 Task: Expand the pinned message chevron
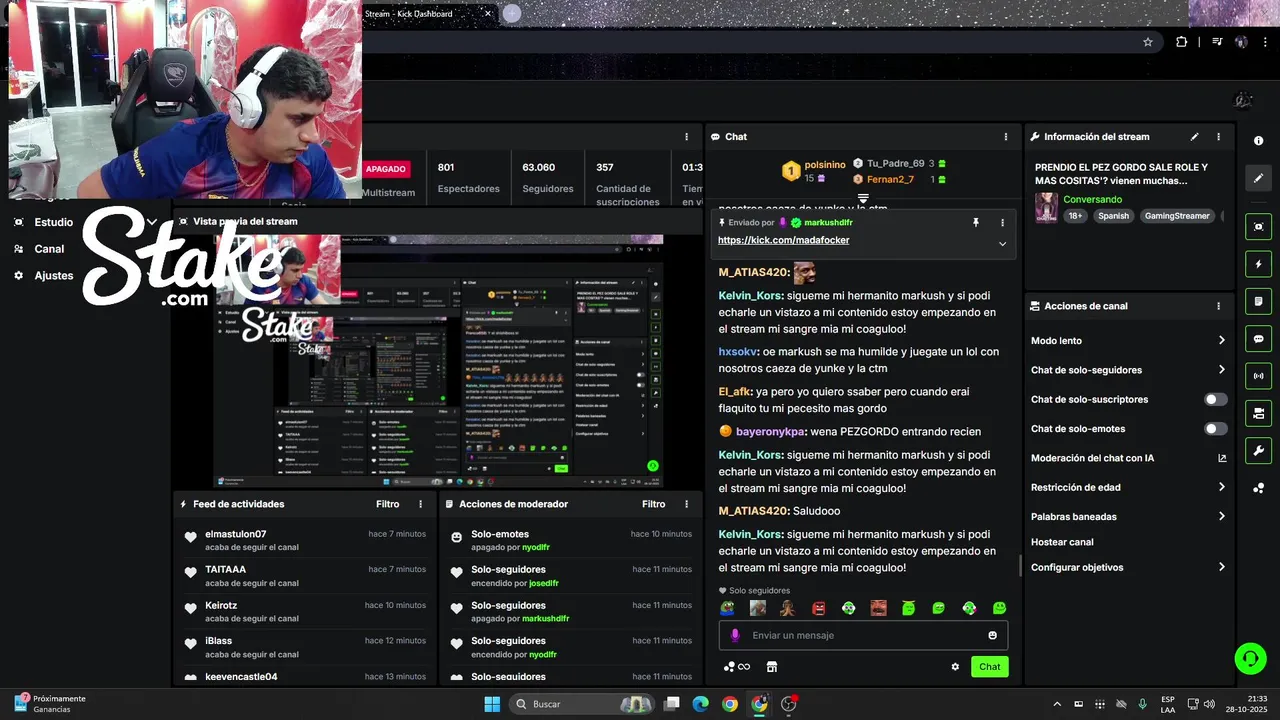click(1002, 243)
